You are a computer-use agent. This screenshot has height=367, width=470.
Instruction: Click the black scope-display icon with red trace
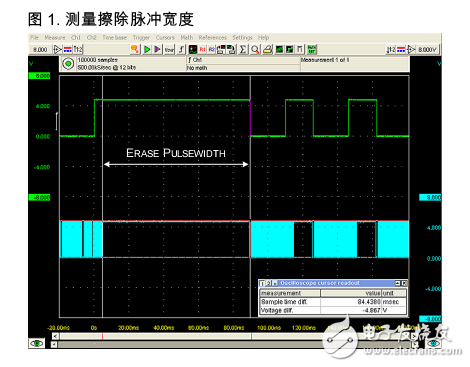coord(193,50)
